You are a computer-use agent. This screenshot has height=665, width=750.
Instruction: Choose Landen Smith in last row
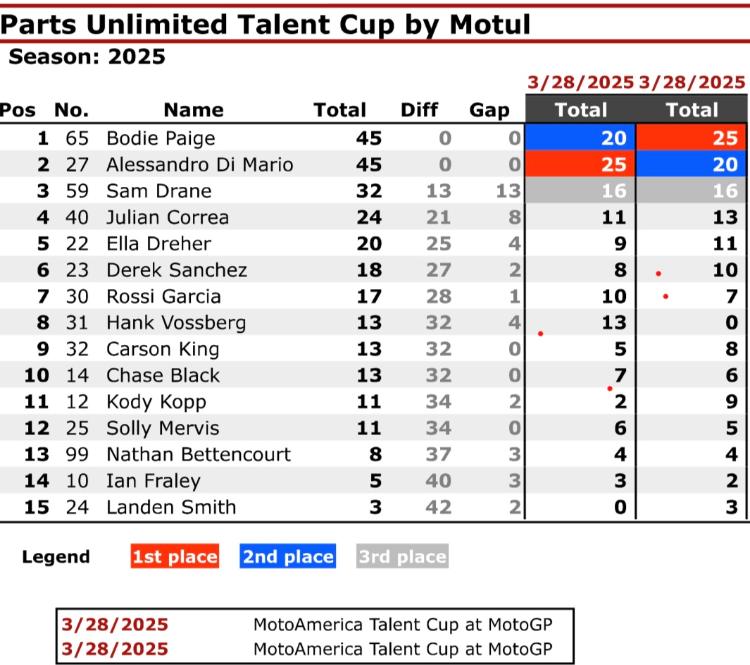point(171,507)
